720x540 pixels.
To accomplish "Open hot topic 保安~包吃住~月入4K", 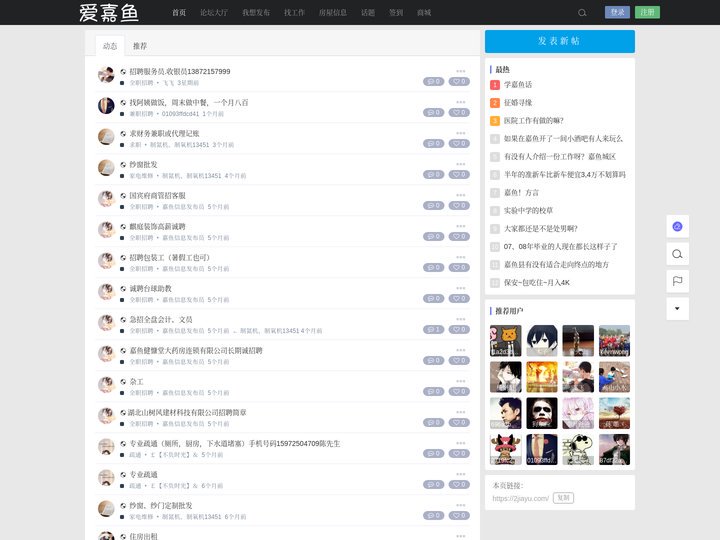I will tap(537, 282).
